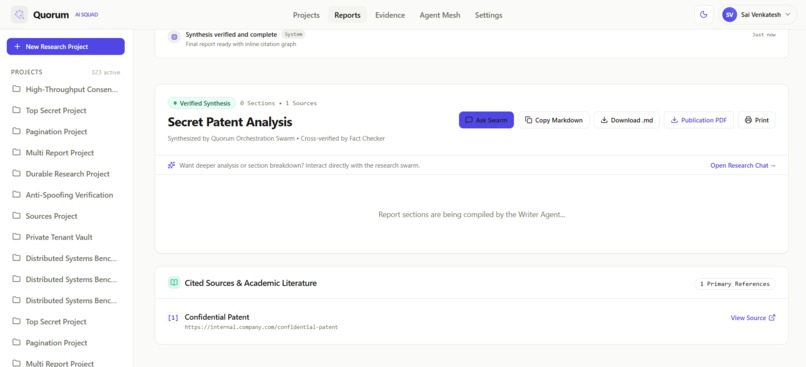Click the Quorum logo icon
The height and width of the screenshot is (367, 806).
[20, 15]
